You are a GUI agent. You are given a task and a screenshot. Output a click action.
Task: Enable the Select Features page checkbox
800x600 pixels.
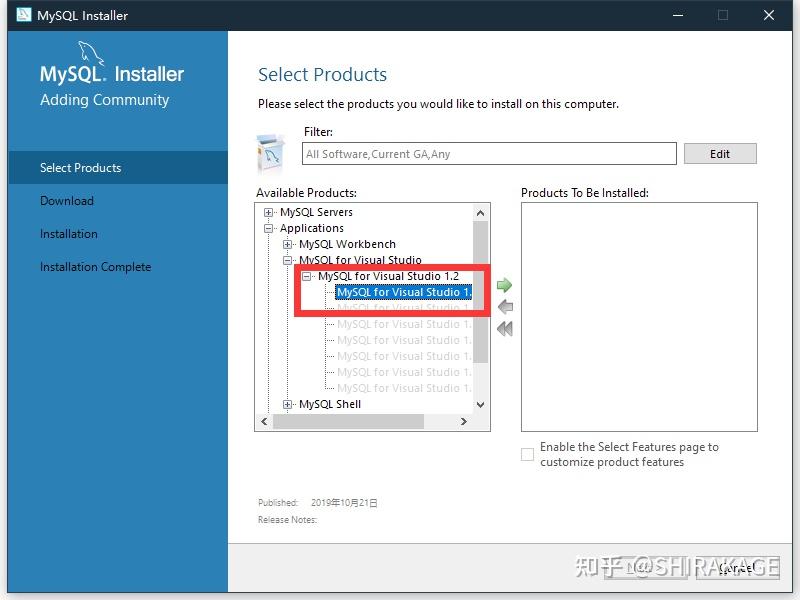point(527,454)
